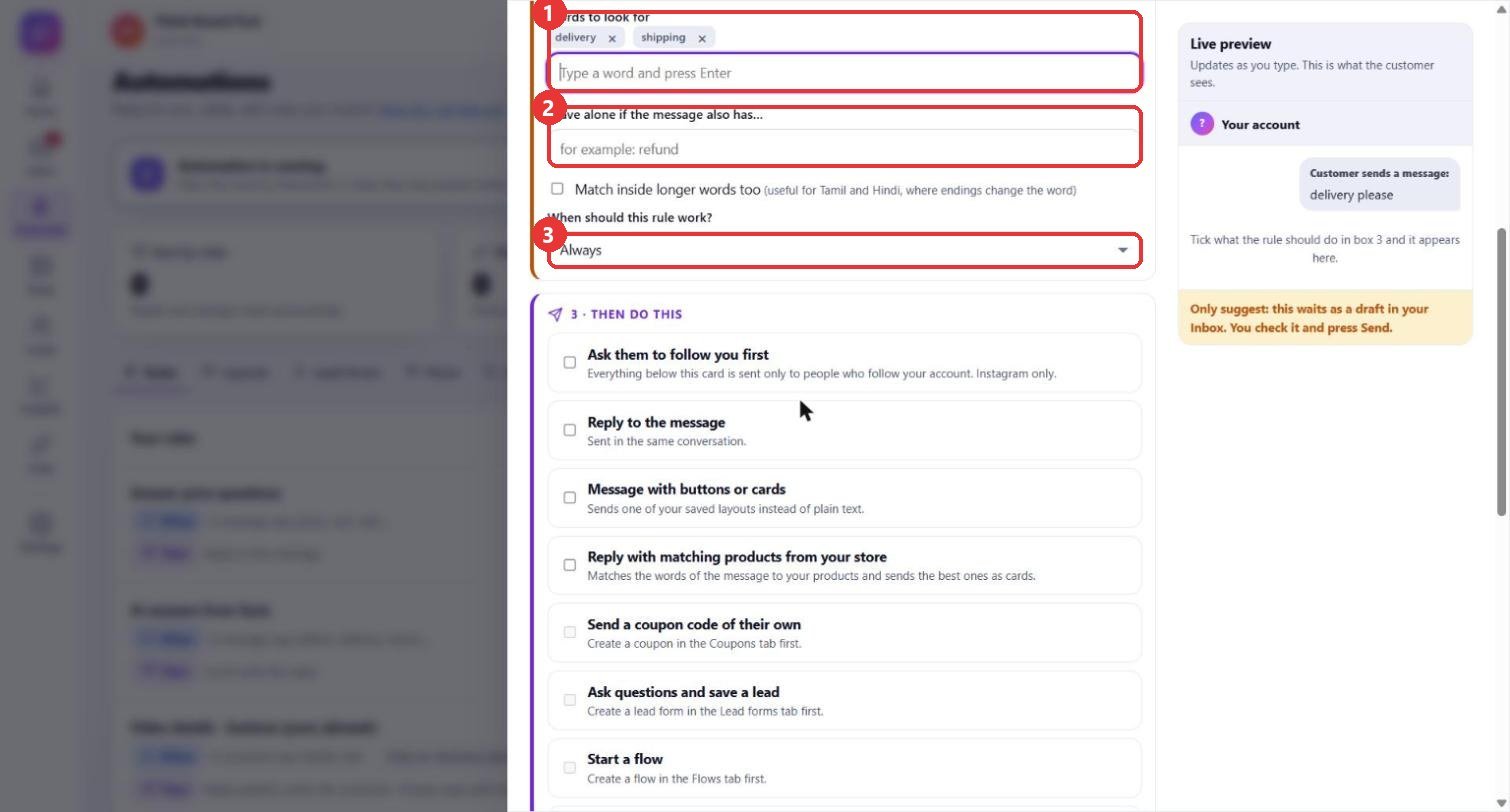This screenshot has height=812, width=1510.
Task: Click "Create a coupon in the Coupons tab first."
Action: coord(694,643)
